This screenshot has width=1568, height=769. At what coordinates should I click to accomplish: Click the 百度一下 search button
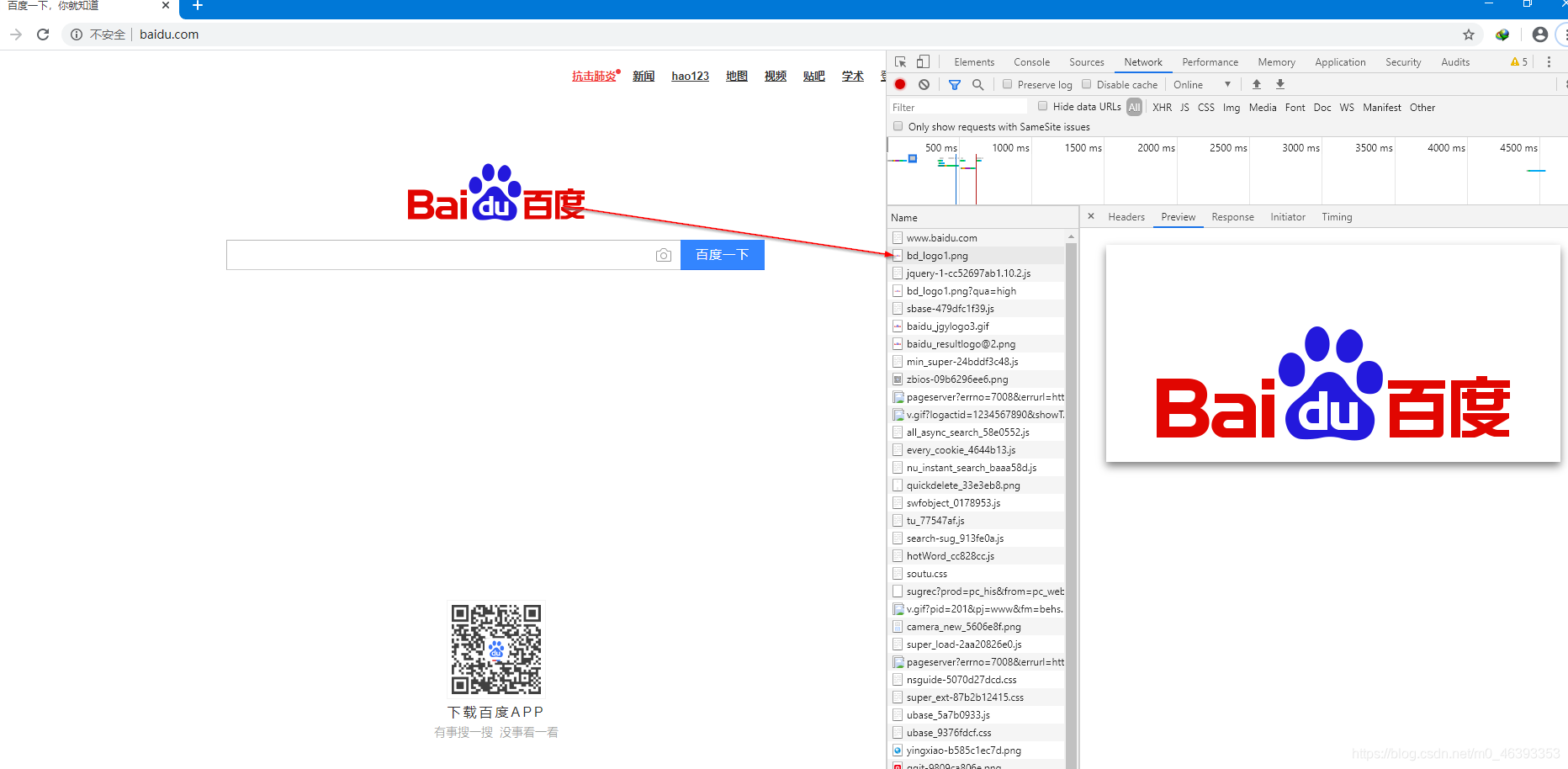[723, 255]
